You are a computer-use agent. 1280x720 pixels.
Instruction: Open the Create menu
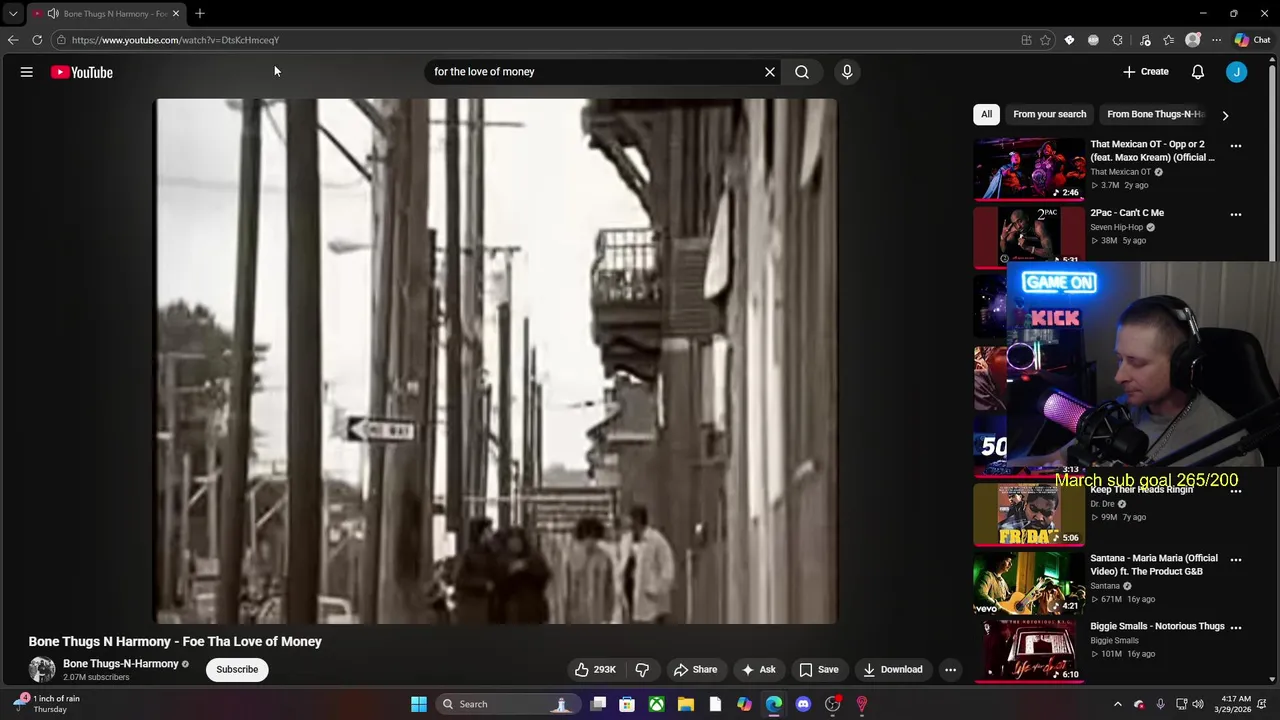[x=1146, y=72]
